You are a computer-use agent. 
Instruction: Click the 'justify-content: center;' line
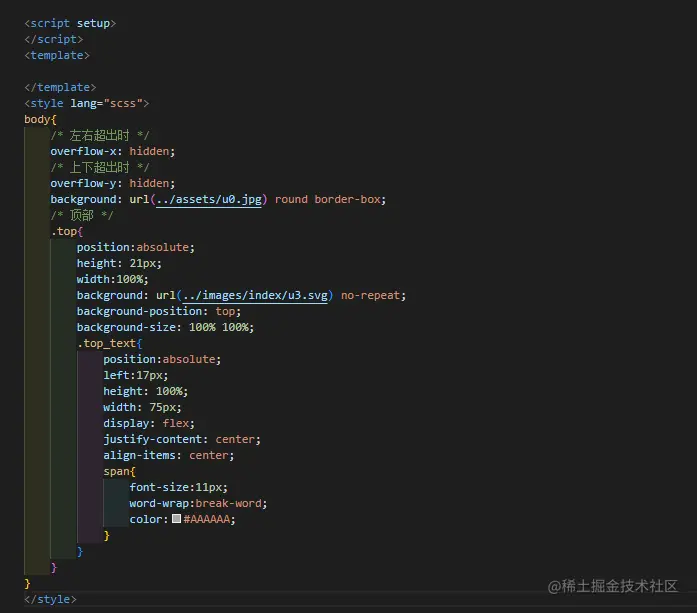[182, 439]
